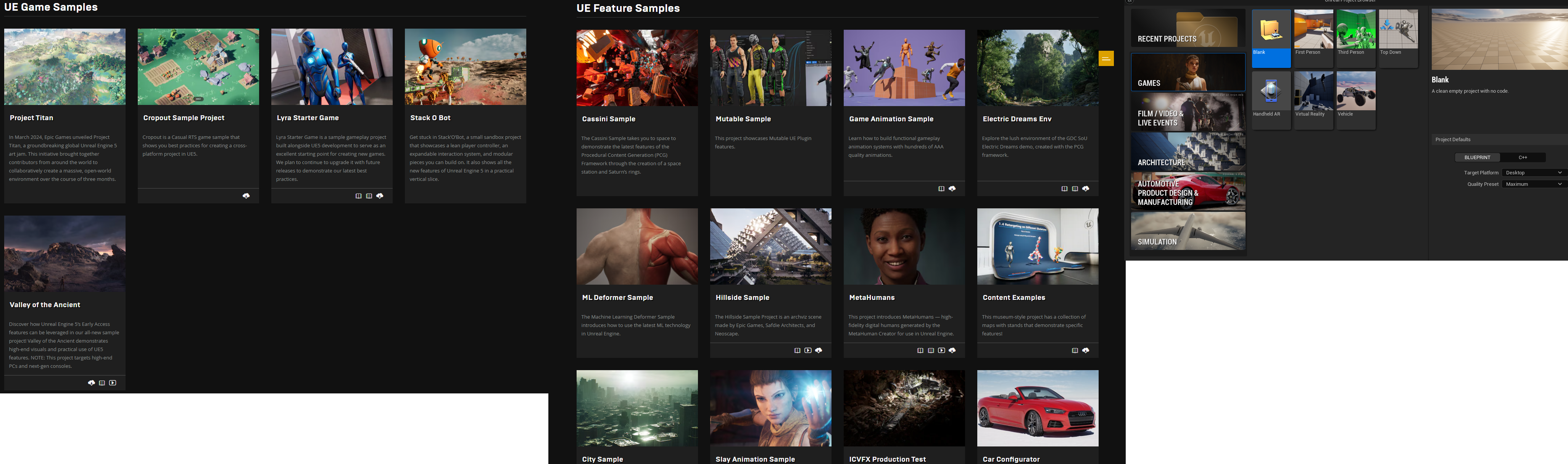The image size is (1568, 464).
Task: Open the Target Platform Desktop dropdown
Action: point(1532,172)
